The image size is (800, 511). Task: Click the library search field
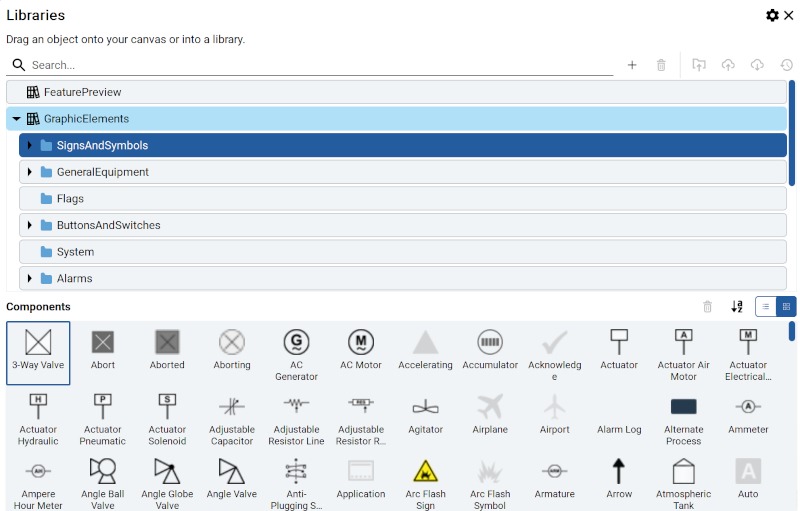click(320, 65)
